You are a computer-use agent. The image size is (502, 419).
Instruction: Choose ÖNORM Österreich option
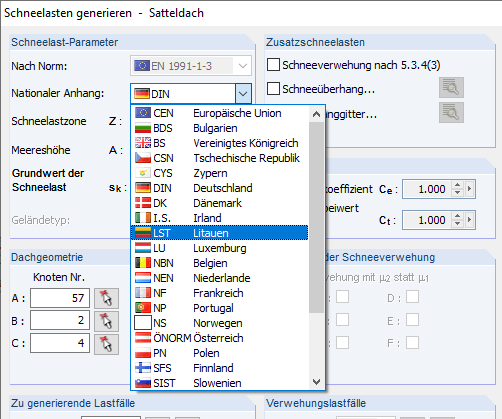coord(220,338)
